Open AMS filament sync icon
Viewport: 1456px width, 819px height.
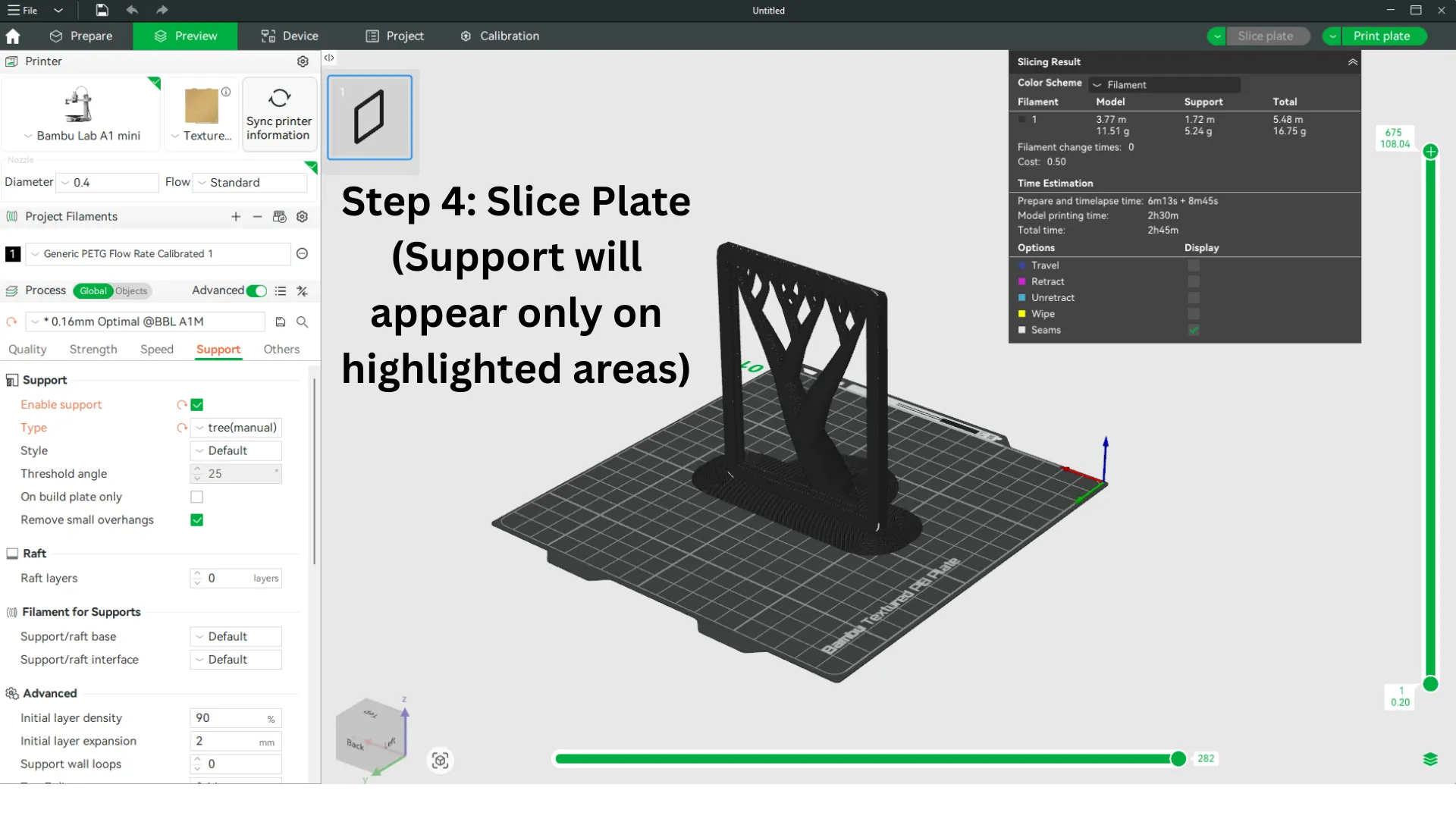280,217
